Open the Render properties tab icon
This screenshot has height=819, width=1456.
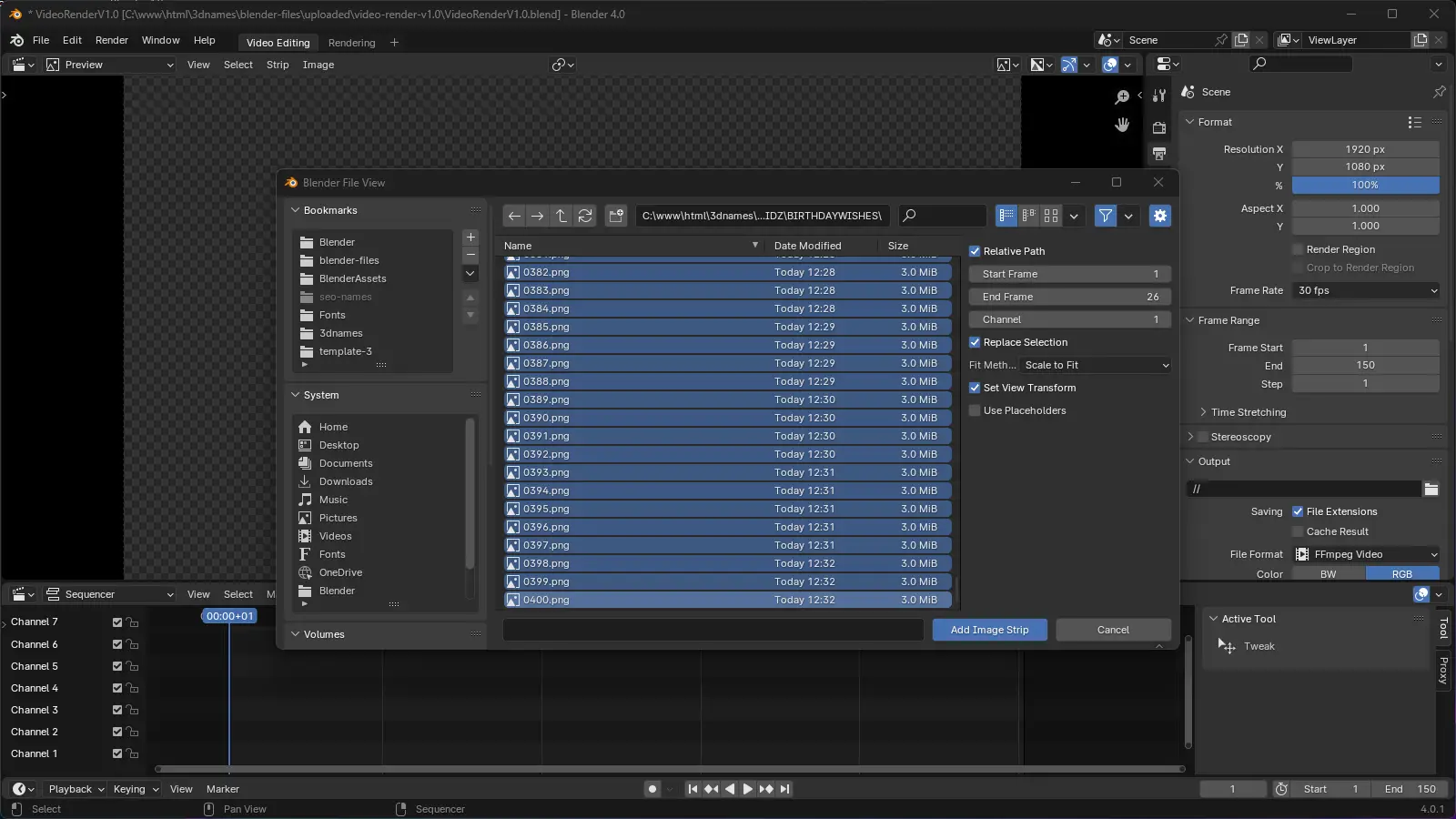tap(1159, 127)
